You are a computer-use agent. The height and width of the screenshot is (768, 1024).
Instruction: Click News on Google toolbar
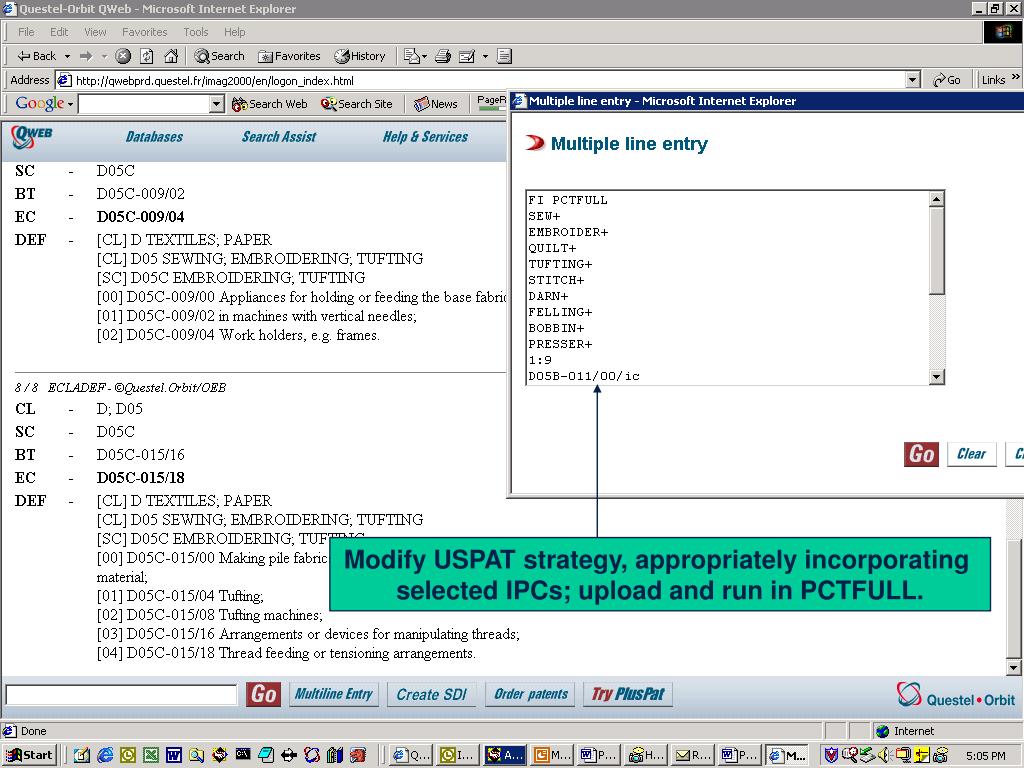click(436, 104)
